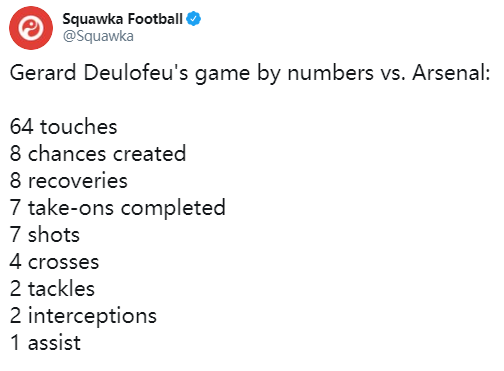Click the word numbers in the heading

point(330,73)
